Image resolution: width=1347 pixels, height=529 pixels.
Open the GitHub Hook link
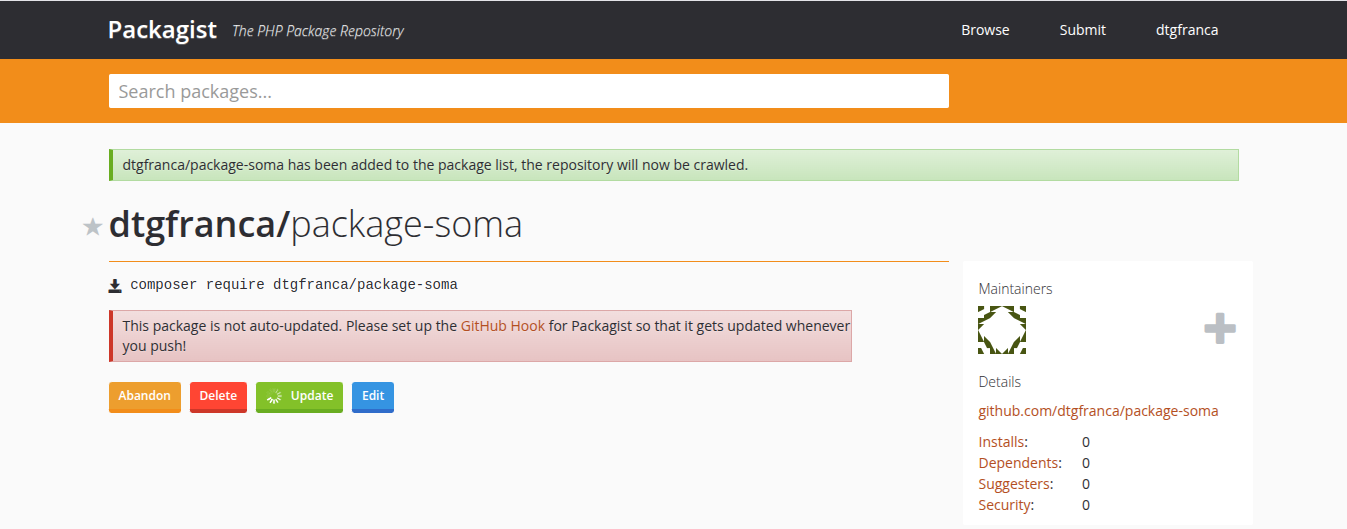pyautogui.click(x=502, y=326)
